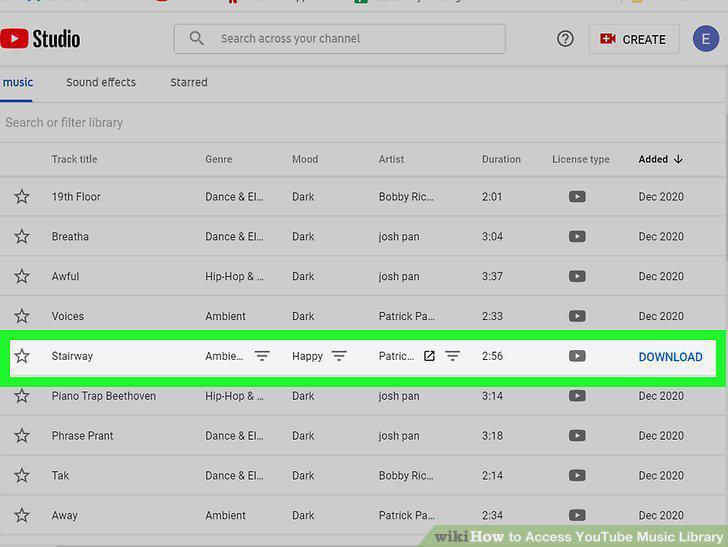View license icon for Piano Trap Beethoven
The height and width of the screenshot is (547, 728).
(577, 396)
